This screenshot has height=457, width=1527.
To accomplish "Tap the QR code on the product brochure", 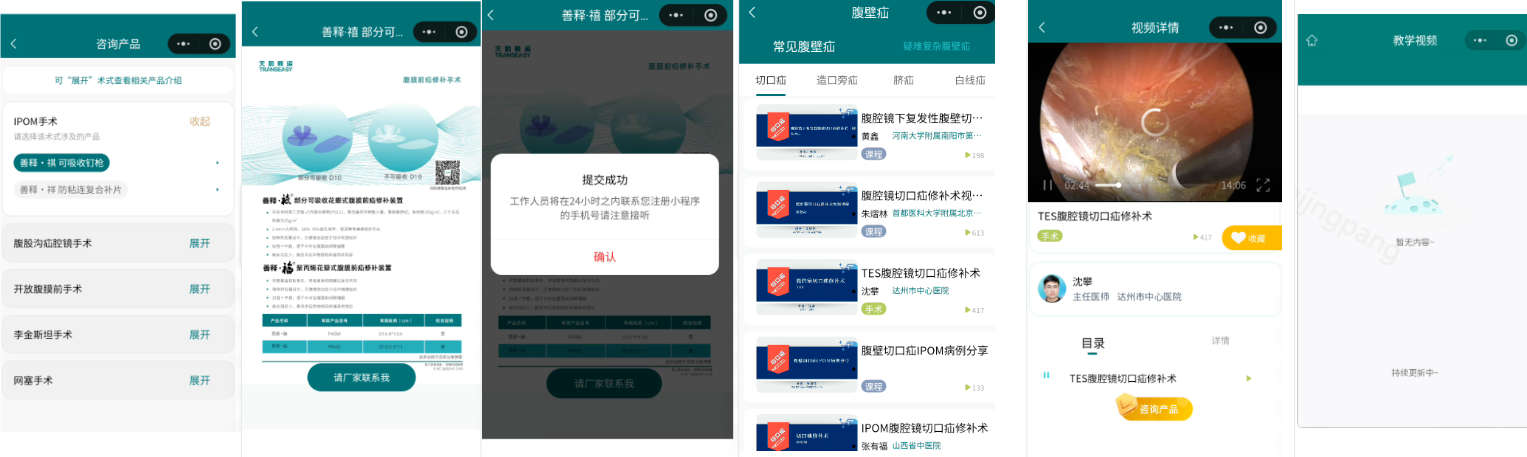I will [x=446, y=171].
